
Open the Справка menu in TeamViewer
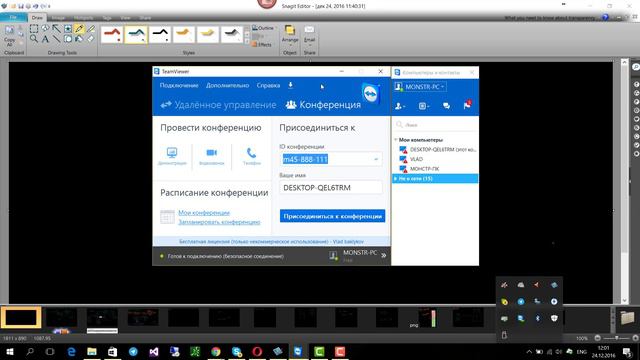tap(268, 85)
